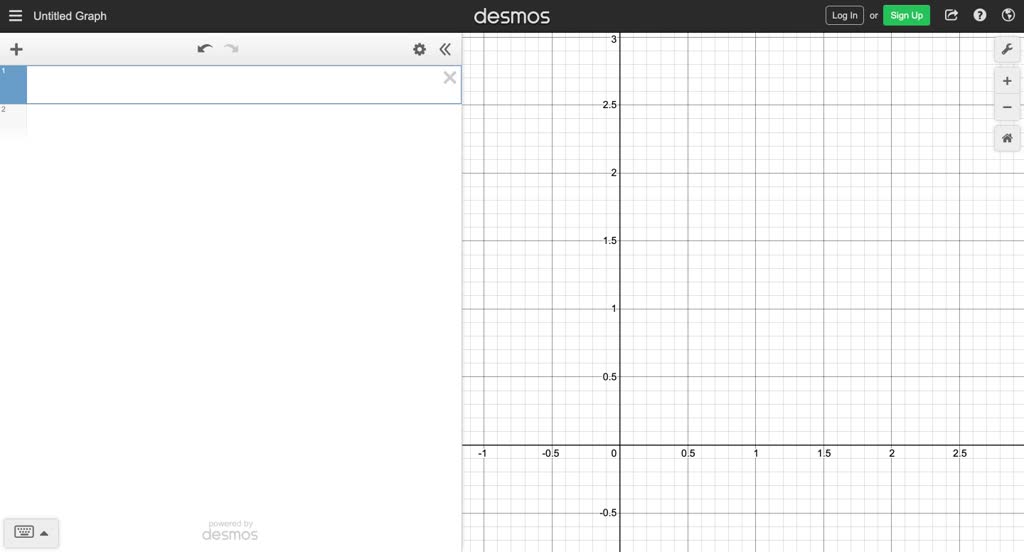Click the x-axis label 1.5

[824, 453]
